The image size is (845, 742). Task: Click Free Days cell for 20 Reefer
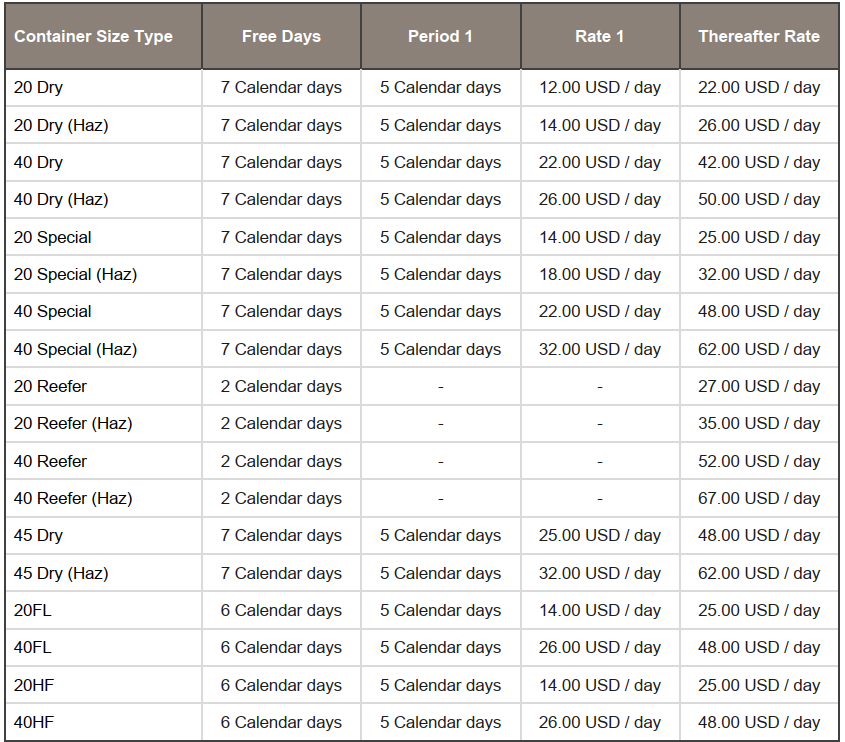281,386
